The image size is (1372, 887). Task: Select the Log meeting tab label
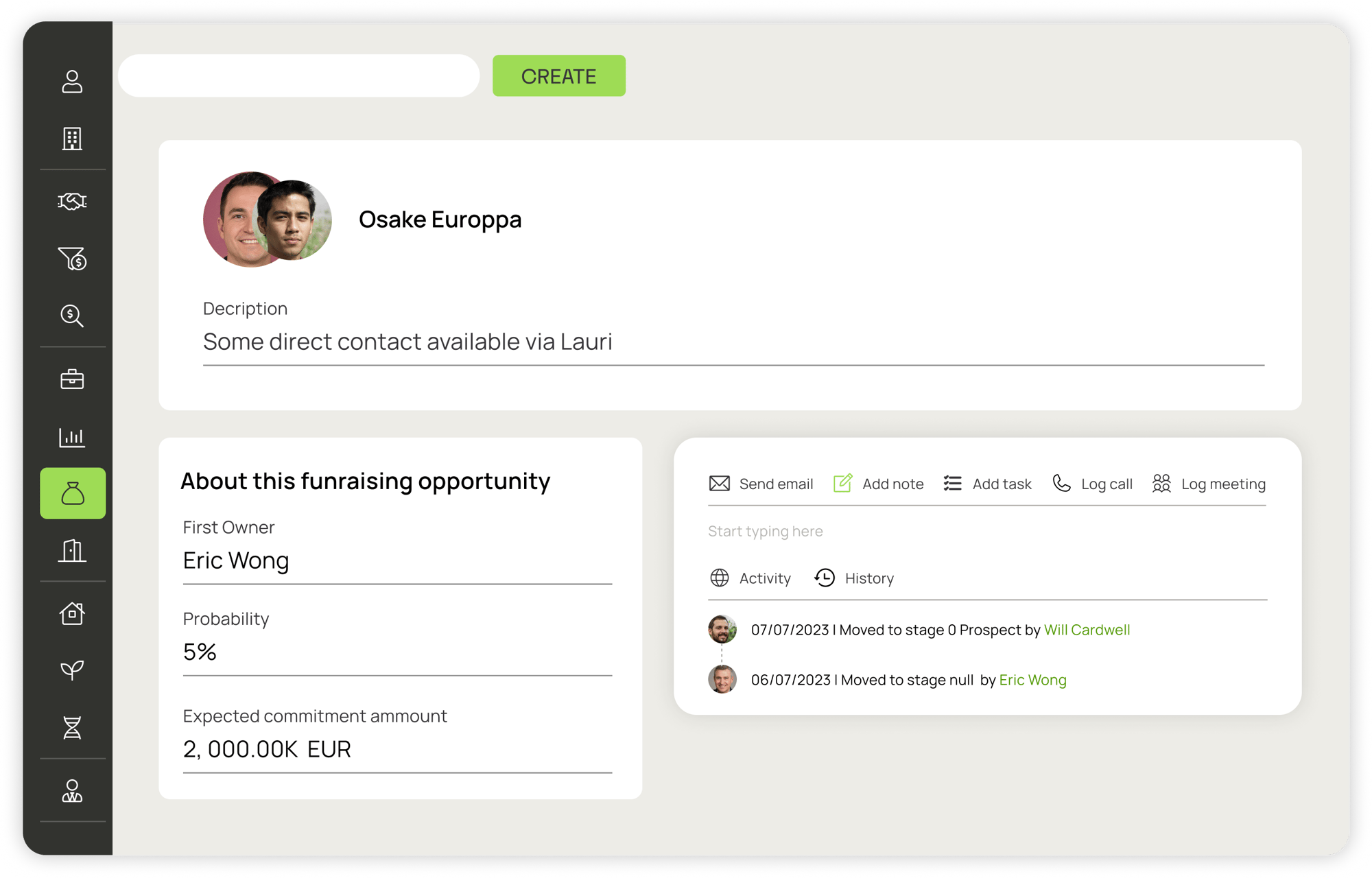(1223, 484)
